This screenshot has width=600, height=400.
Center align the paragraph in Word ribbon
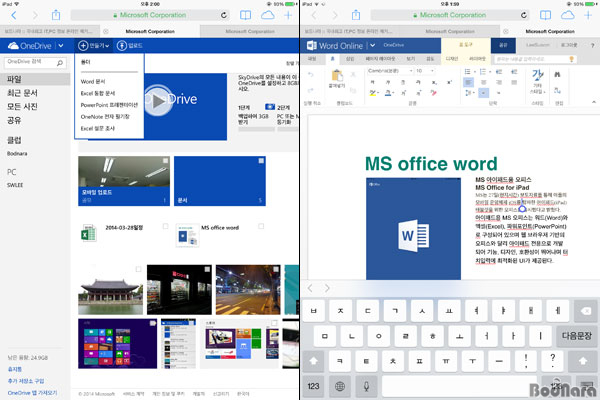[x=484, y=82]
